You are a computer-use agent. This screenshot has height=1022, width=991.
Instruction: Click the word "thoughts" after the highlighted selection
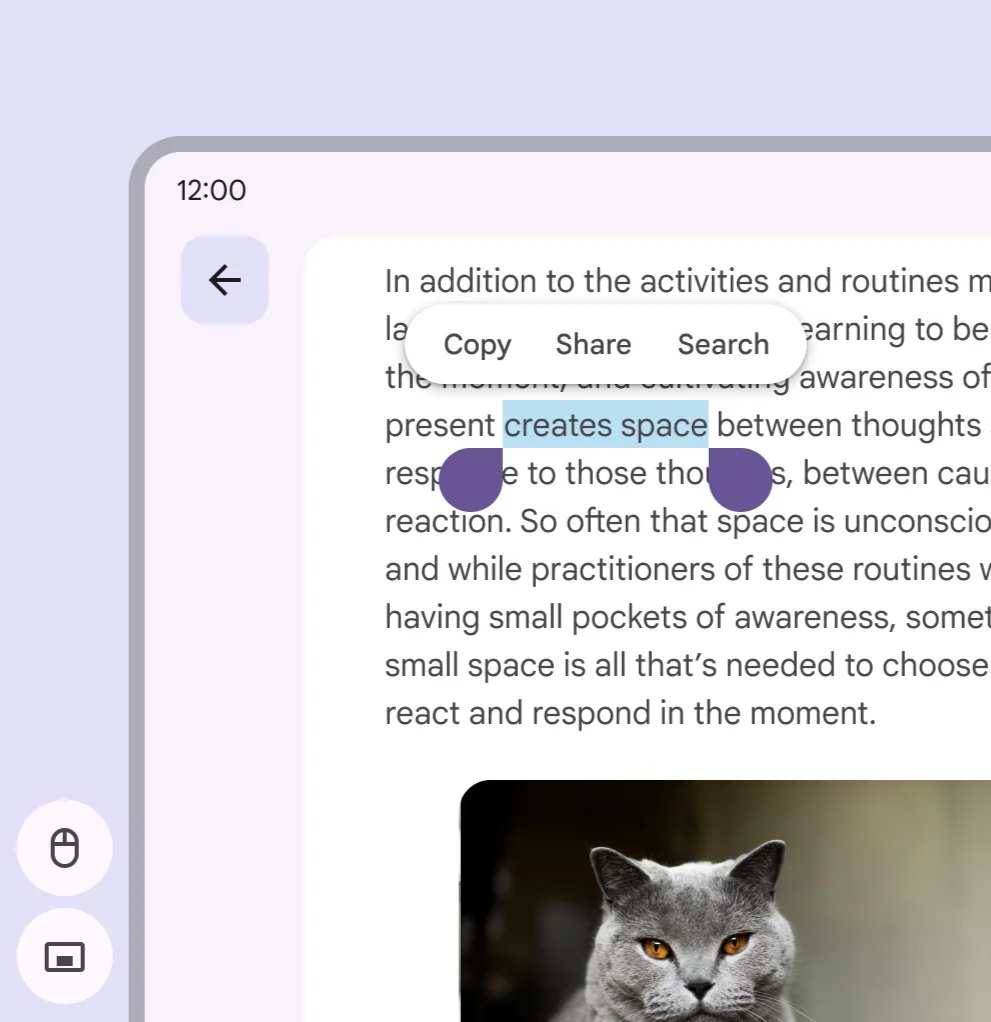915,426
